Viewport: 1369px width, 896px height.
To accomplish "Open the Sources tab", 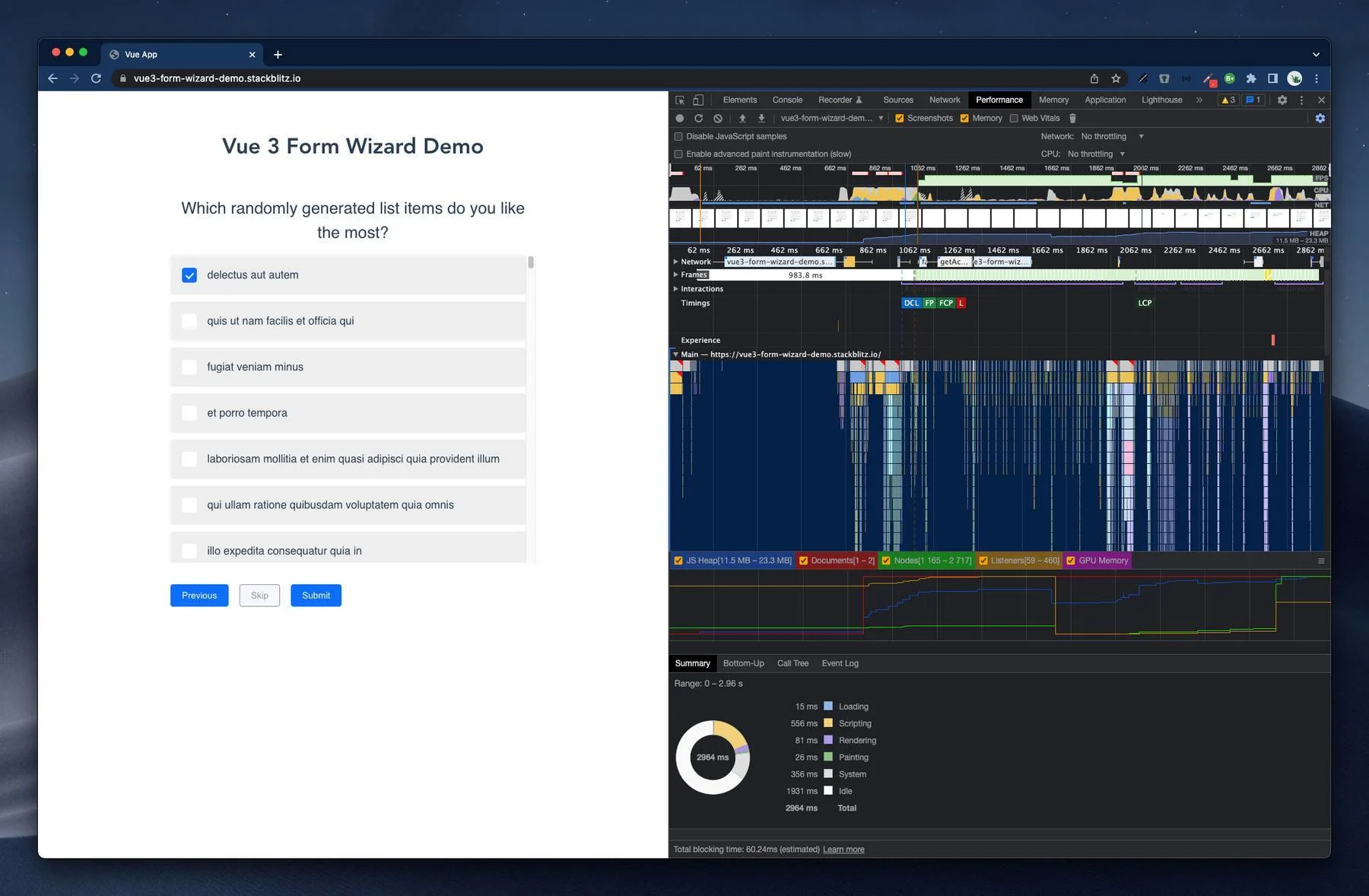I will (x=898, y=100).
